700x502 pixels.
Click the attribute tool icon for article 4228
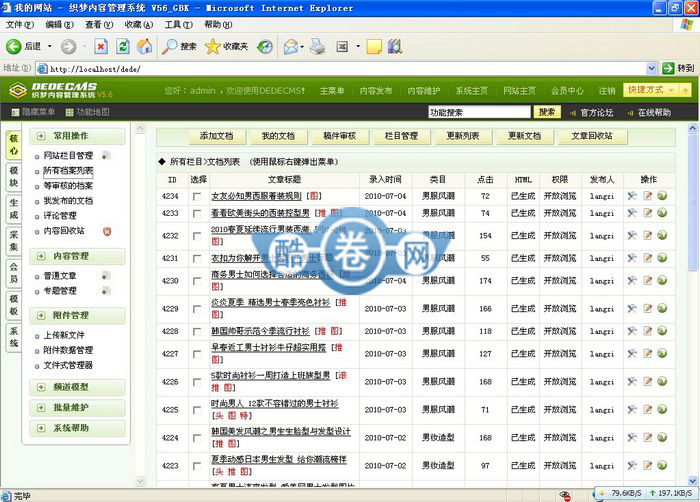pos(632,331)
